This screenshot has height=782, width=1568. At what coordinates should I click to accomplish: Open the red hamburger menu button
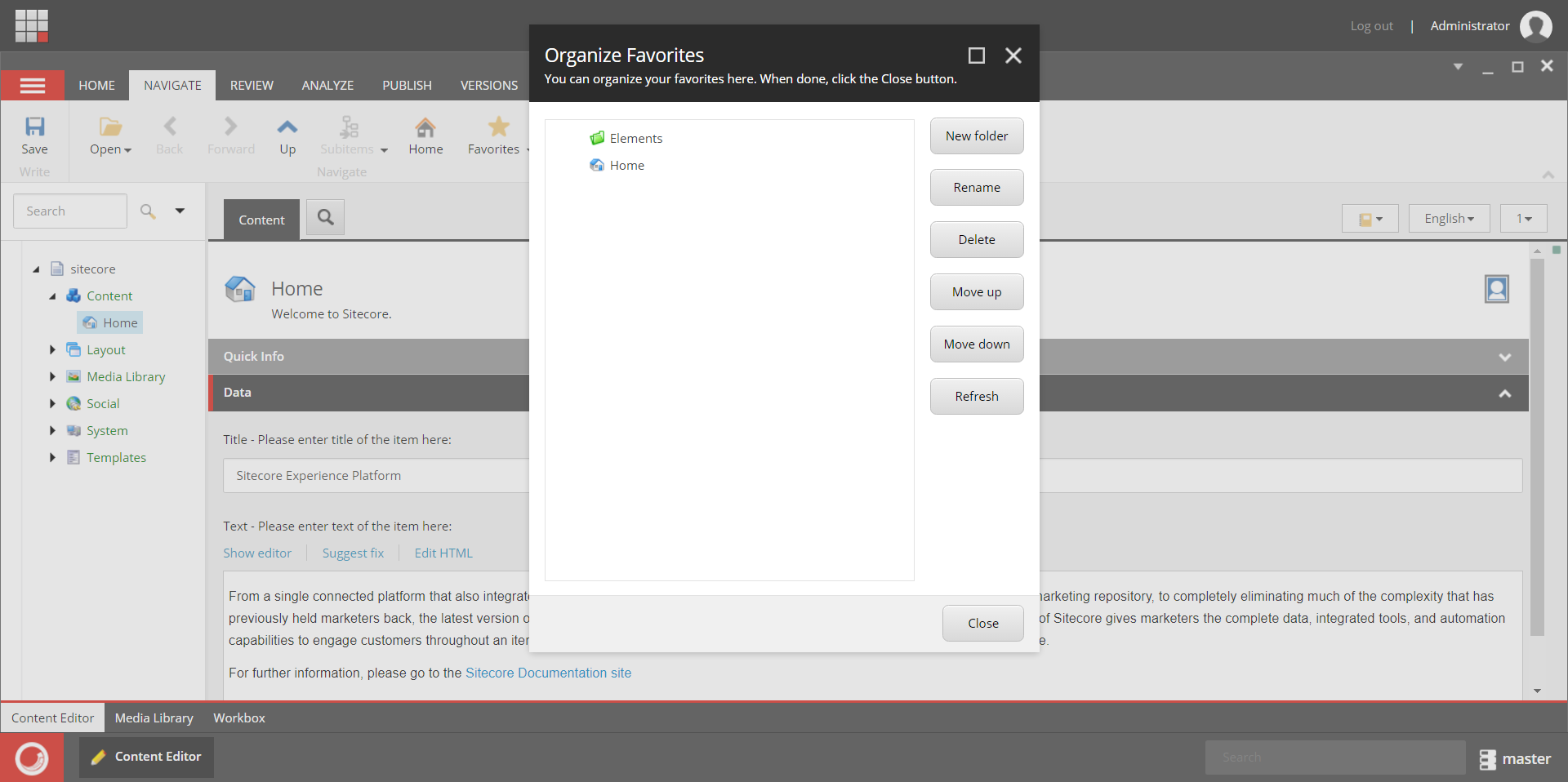(33, 85)
